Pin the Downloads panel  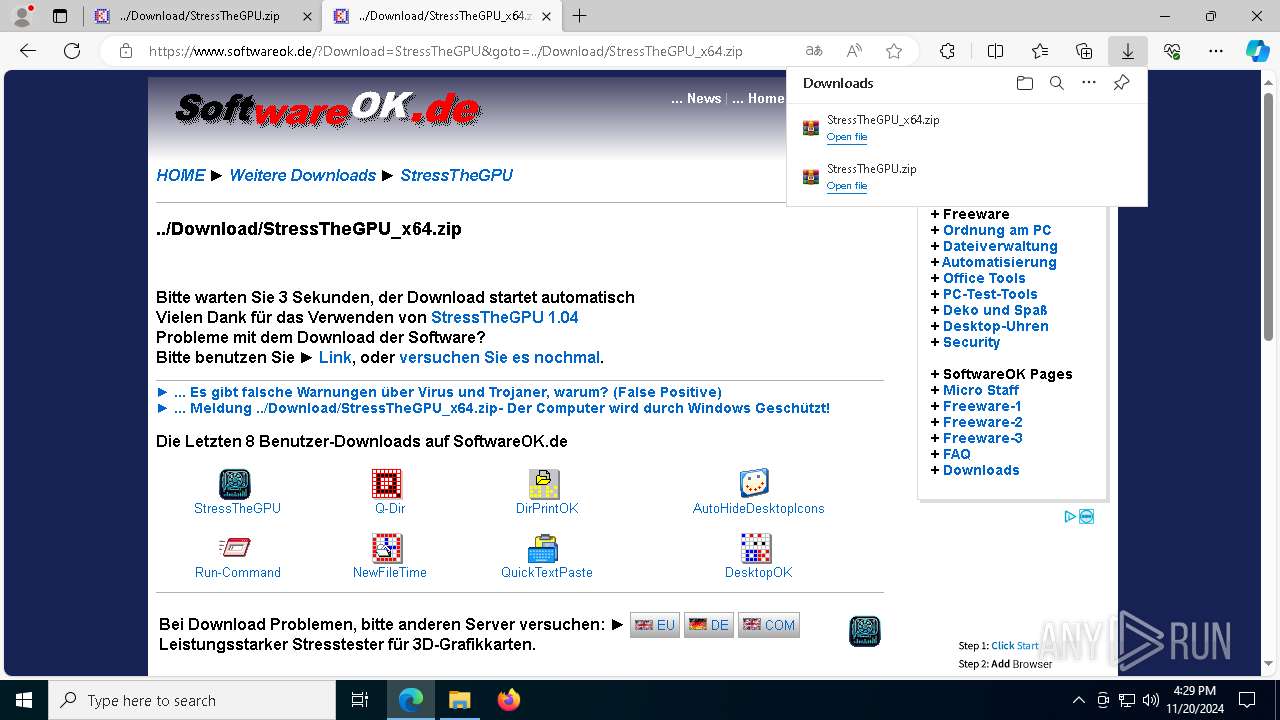1121,83
